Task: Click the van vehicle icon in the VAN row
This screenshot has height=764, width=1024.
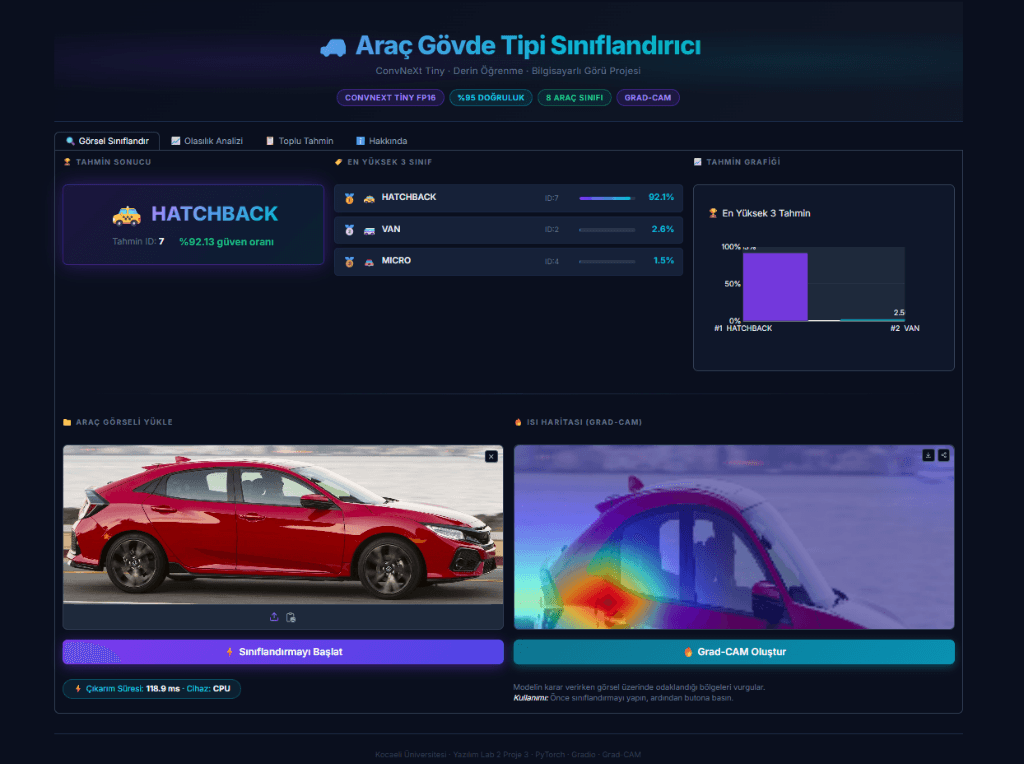Action: pos(369,230)
